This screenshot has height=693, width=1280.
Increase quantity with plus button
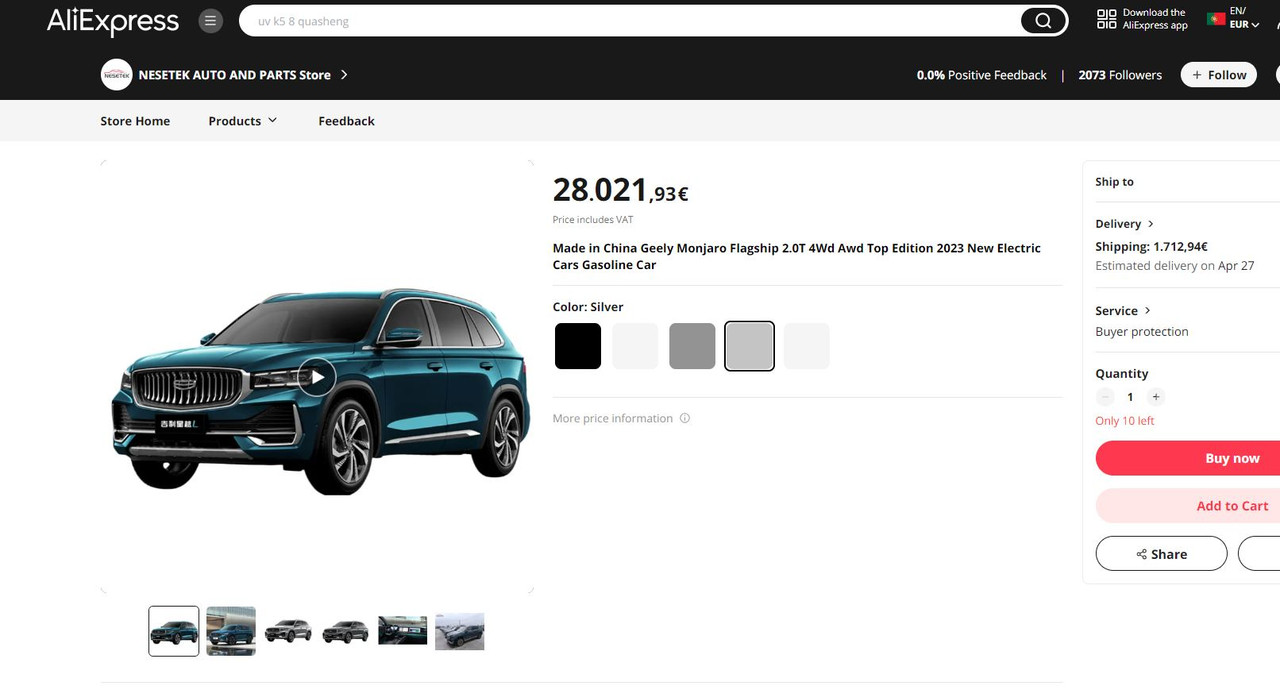pos(1156,397)
